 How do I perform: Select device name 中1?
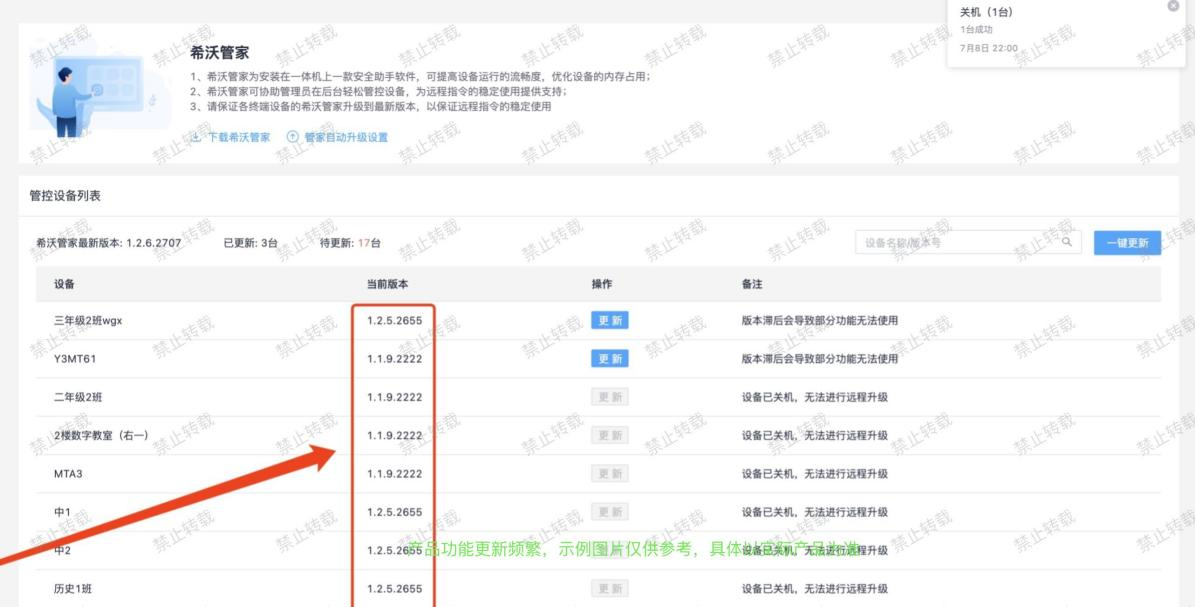62,512
